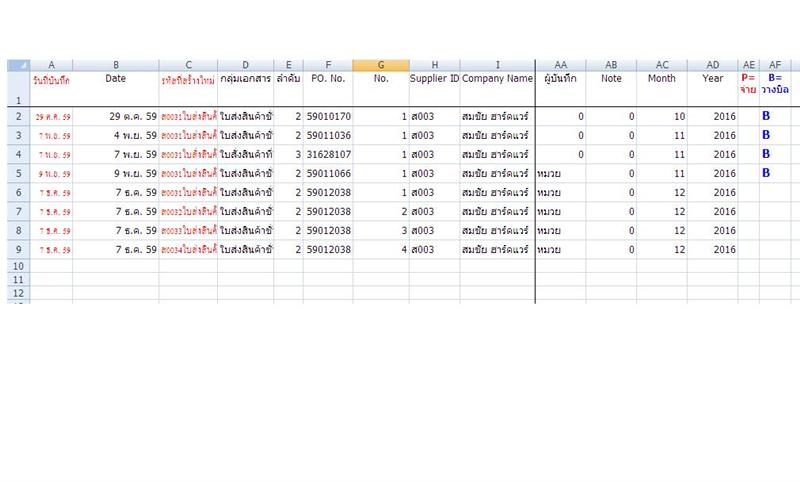
Task: Select column A header
Action: pos(51,65)
